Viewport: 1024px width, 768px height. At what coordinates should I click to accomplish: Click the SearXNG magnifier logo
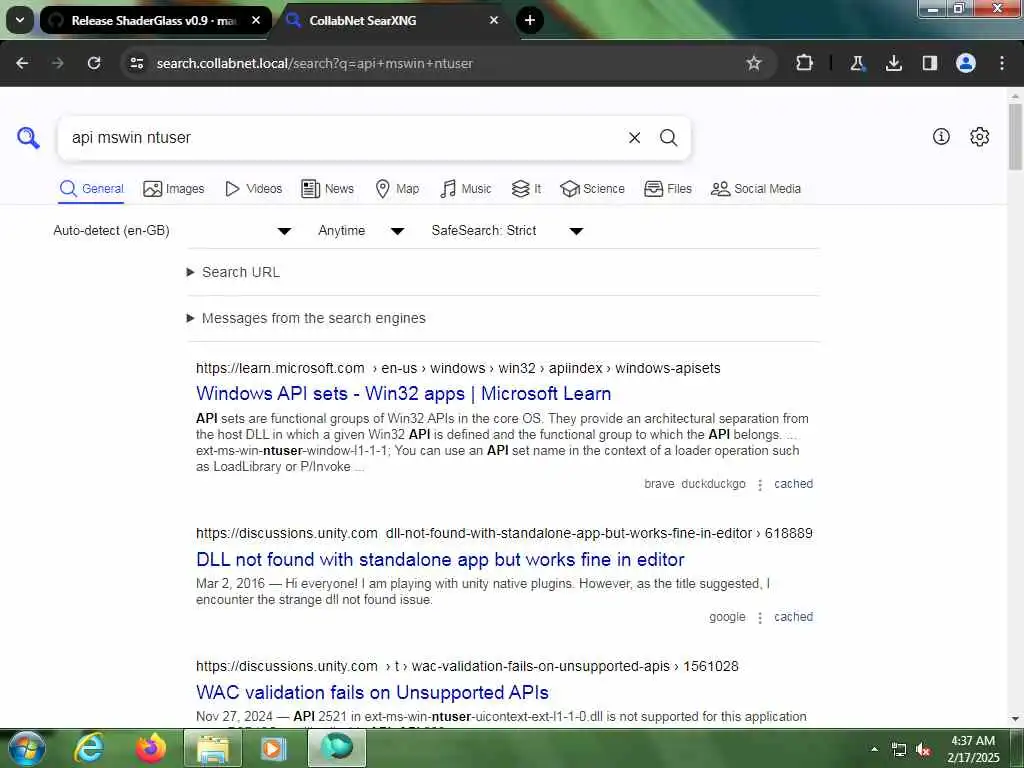tap(28, 138)
